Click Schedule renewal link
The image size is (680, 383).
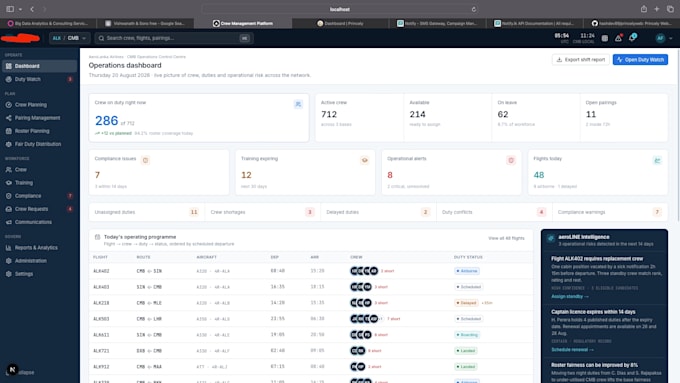[x=572, y=350]
